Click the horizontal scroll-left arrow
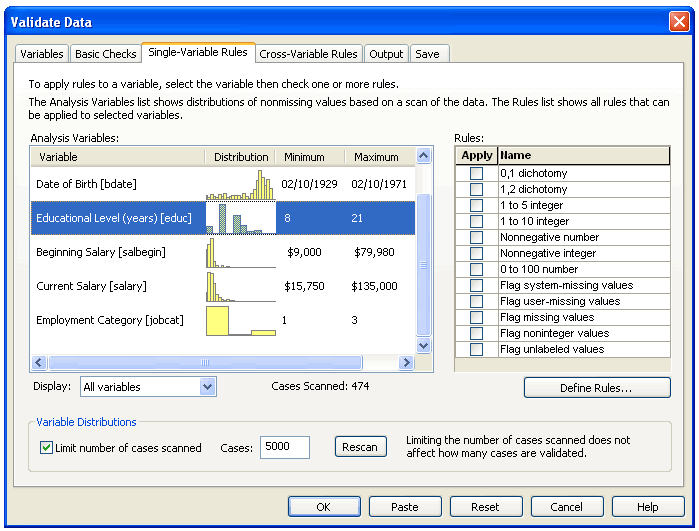Image resolution: width=699 pixels, height=531 pixels. tap(39, 362)
